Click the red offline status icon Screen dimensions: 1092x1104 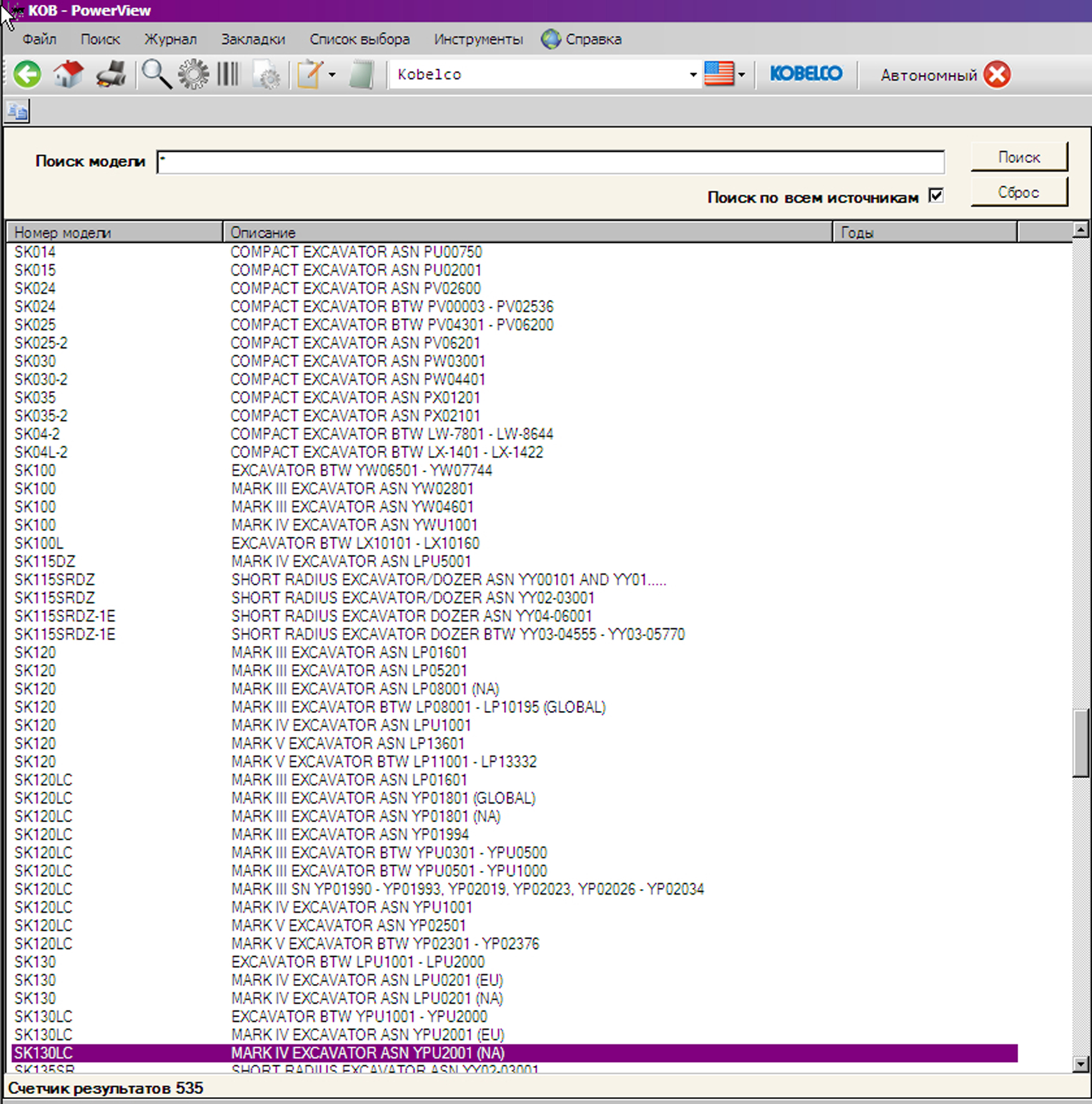[x=997, y=75]
